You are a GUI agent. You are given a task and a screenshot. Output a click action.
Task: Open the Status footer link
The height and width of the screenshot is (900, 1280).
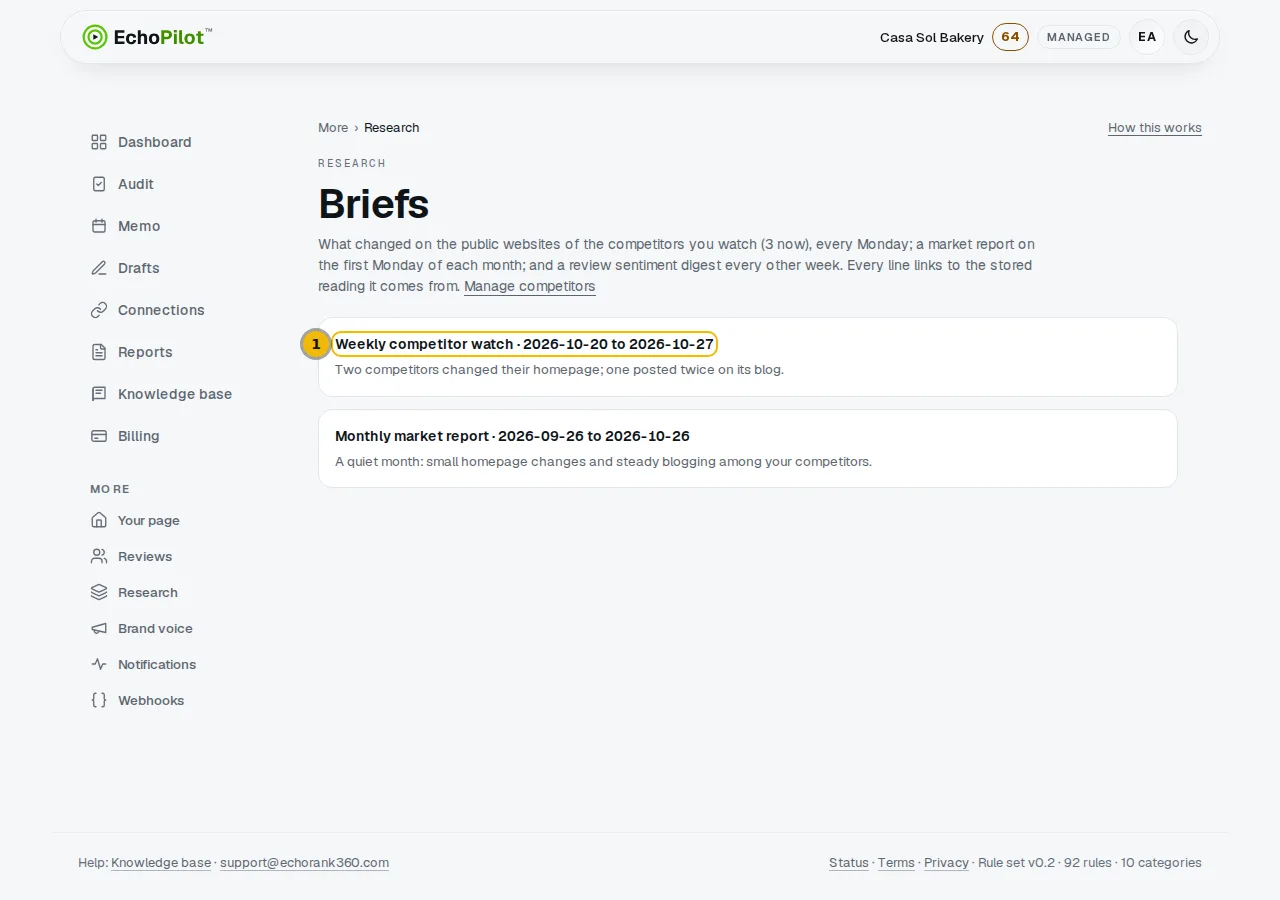point(849,863)
